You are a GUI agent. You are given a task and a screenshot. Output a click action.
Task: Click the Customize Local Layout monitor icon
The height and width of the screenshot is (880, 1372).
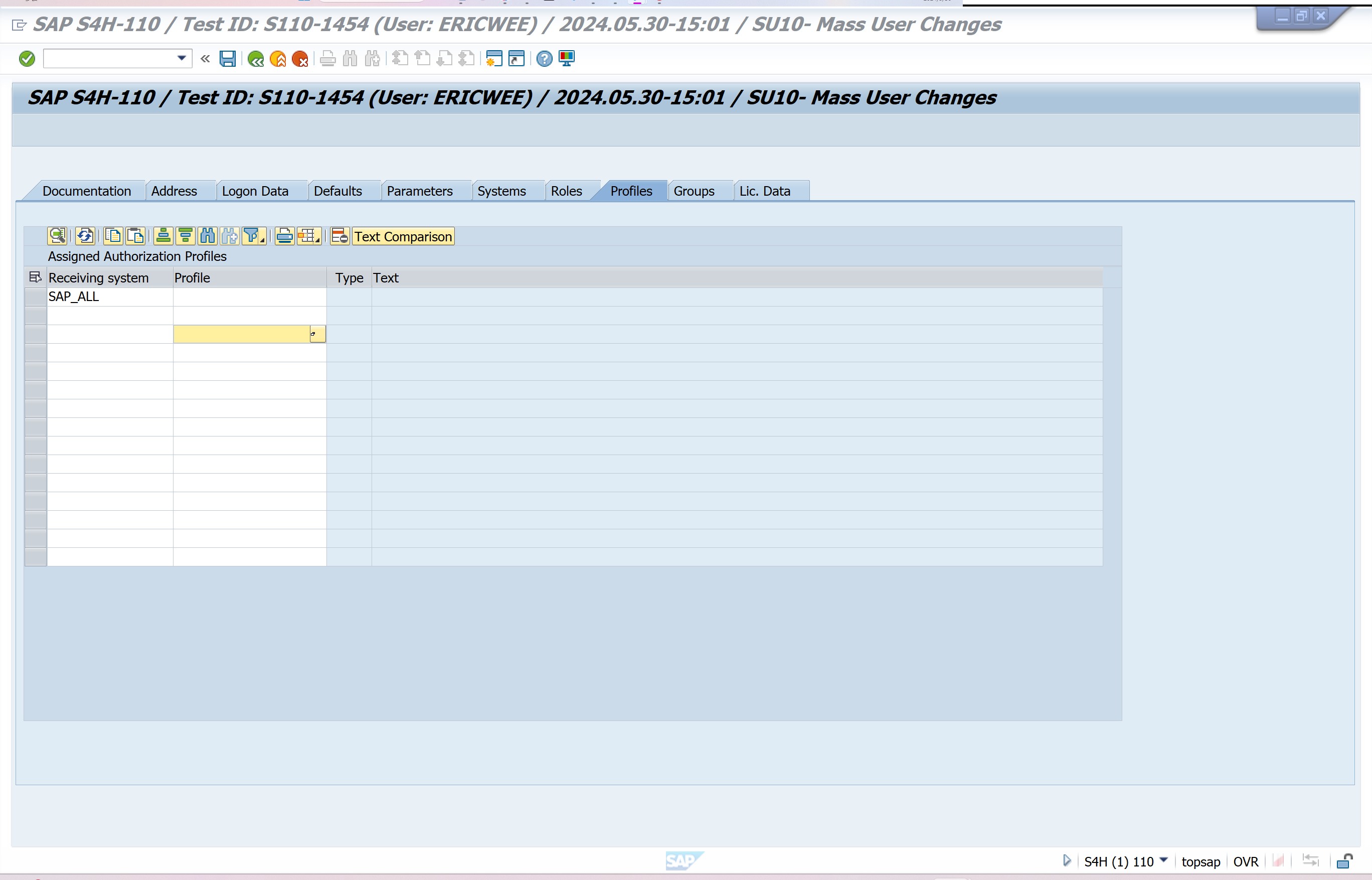pyautogui.click(x=567, y=58)
